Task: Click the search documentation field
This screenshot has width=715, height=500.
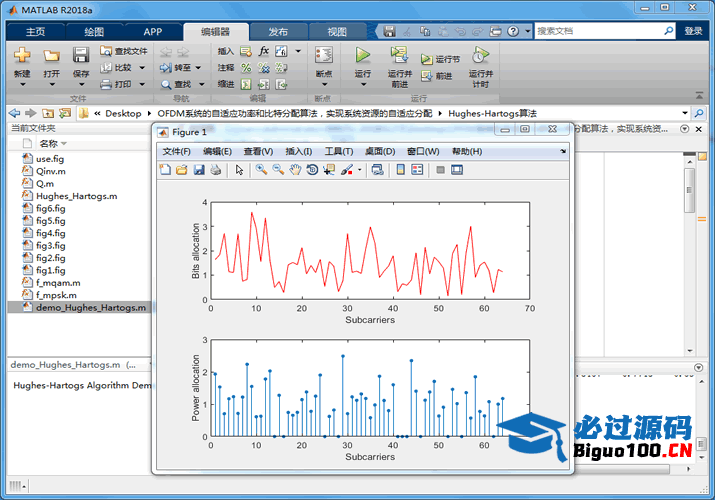Action: [599, 31]
